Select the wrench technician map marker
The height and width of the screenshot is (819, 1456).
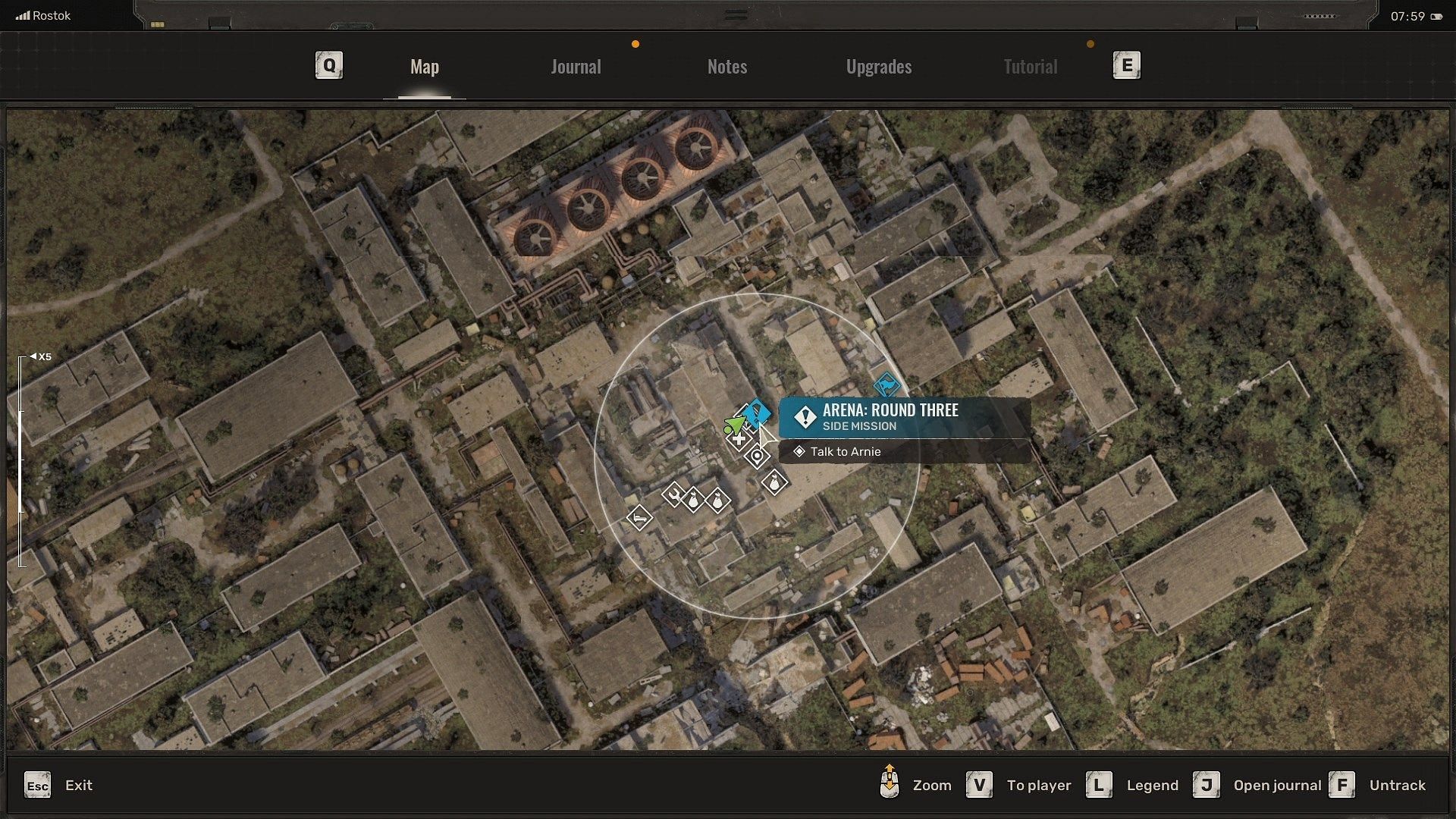coord(673,495)
